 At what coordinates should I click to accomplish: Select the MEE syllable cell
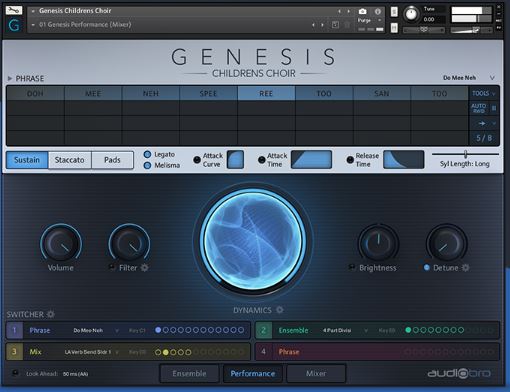[x=93, y=93]
